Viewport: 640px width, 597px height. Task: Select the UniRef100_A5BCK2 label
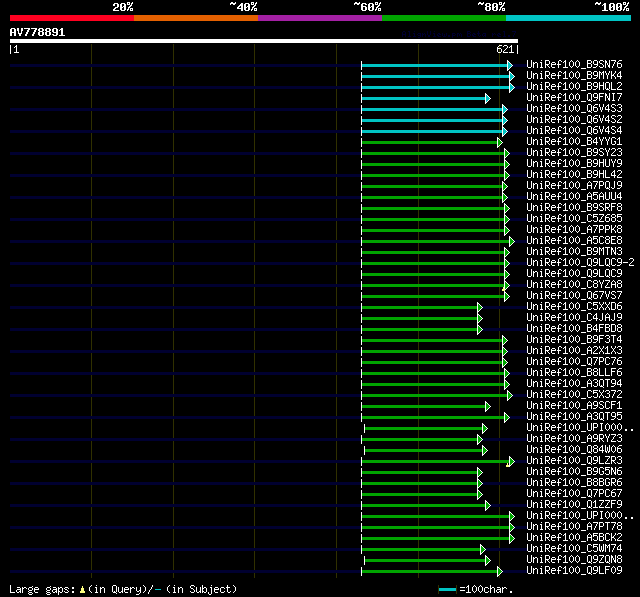(574, 538)
